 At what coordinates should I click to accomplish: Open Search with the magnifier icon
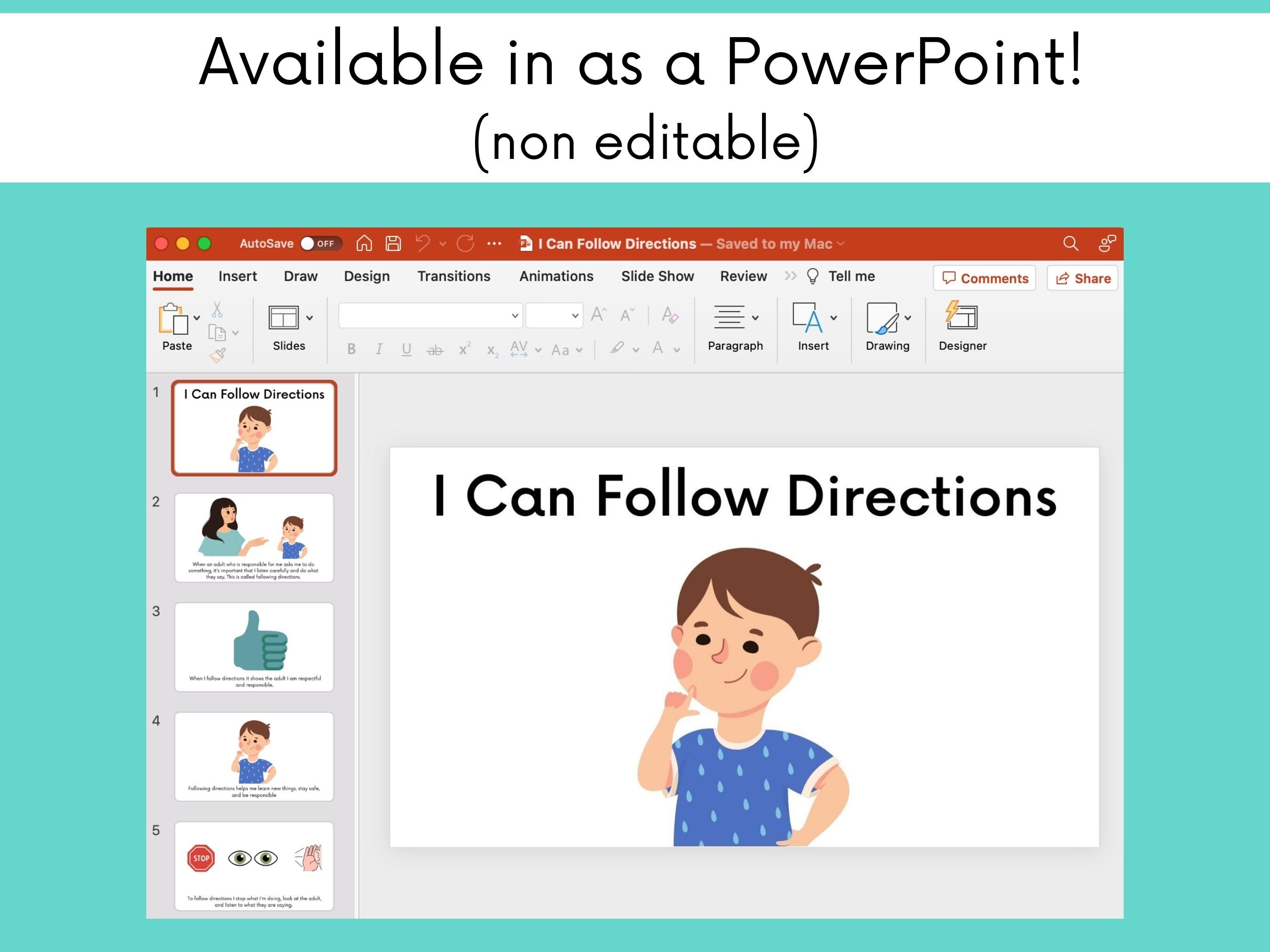[1070, 244]
